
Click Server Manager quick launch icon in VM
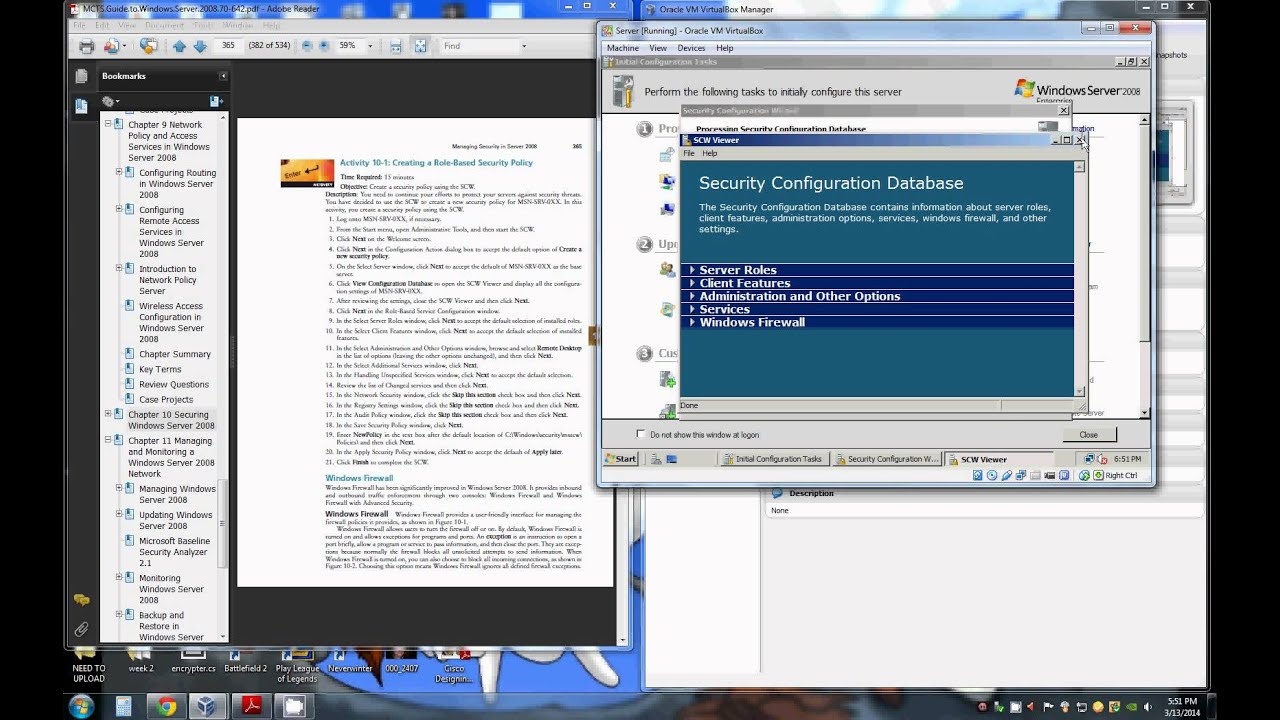tap(655, 459)
